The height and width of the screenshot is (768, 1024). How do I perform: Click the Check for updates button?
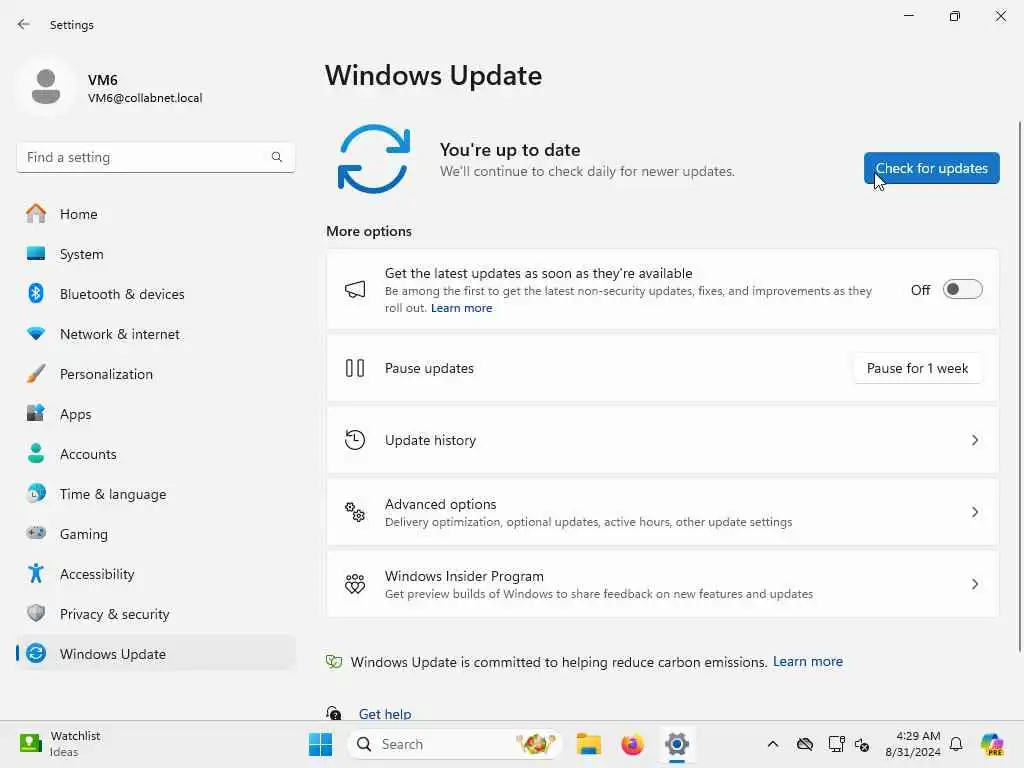coord(931,168)
